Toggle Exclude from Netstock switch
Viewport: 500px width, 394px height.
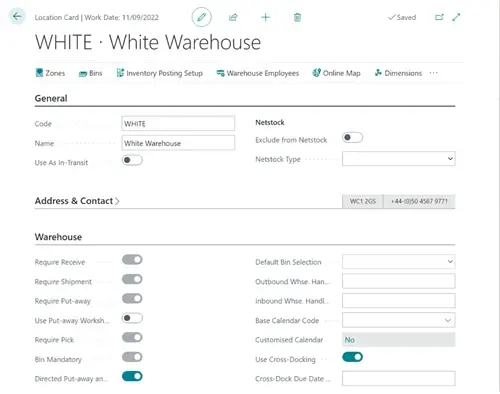point(352,137)
